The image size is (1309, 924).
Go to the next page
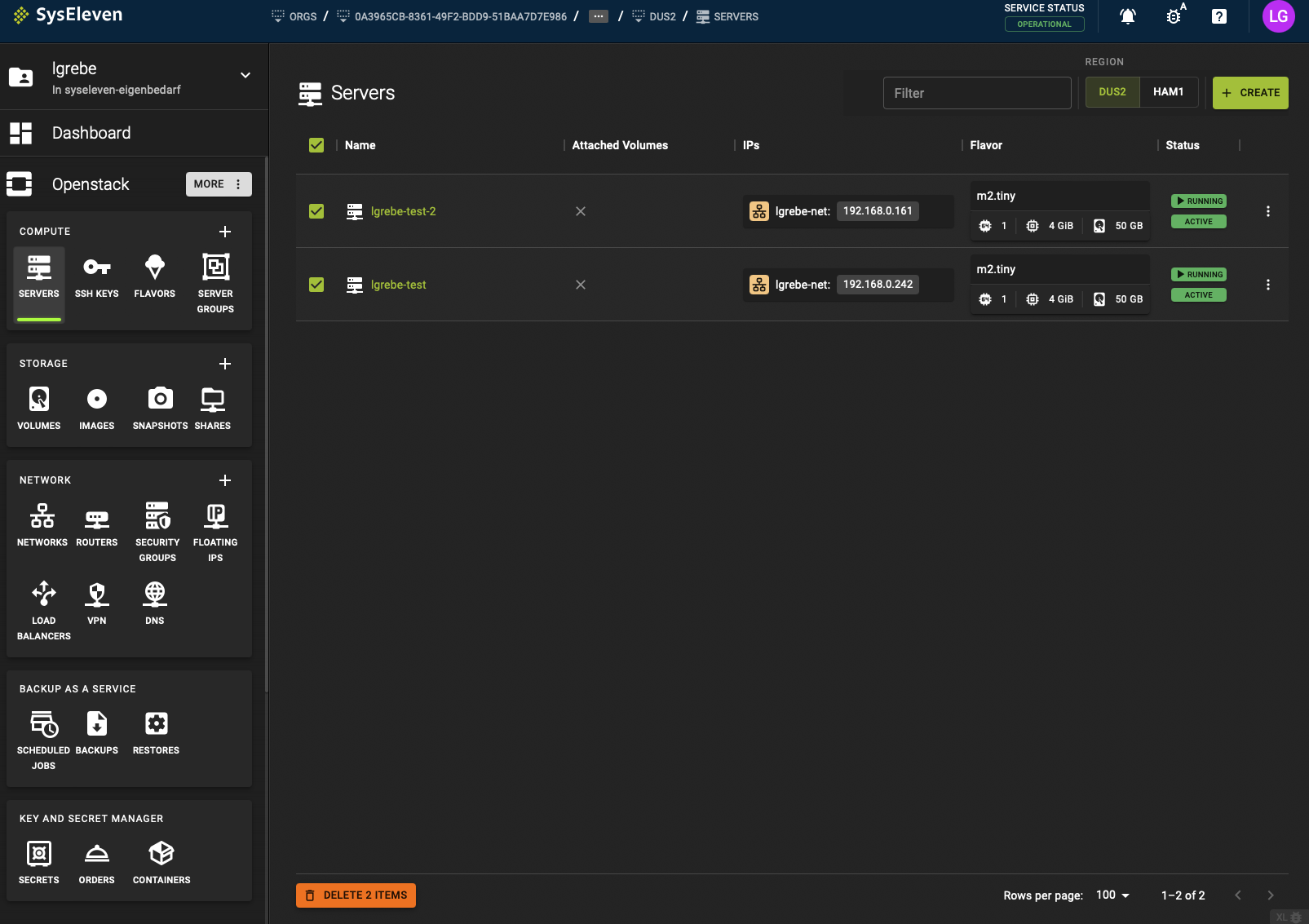point(1271,895)
